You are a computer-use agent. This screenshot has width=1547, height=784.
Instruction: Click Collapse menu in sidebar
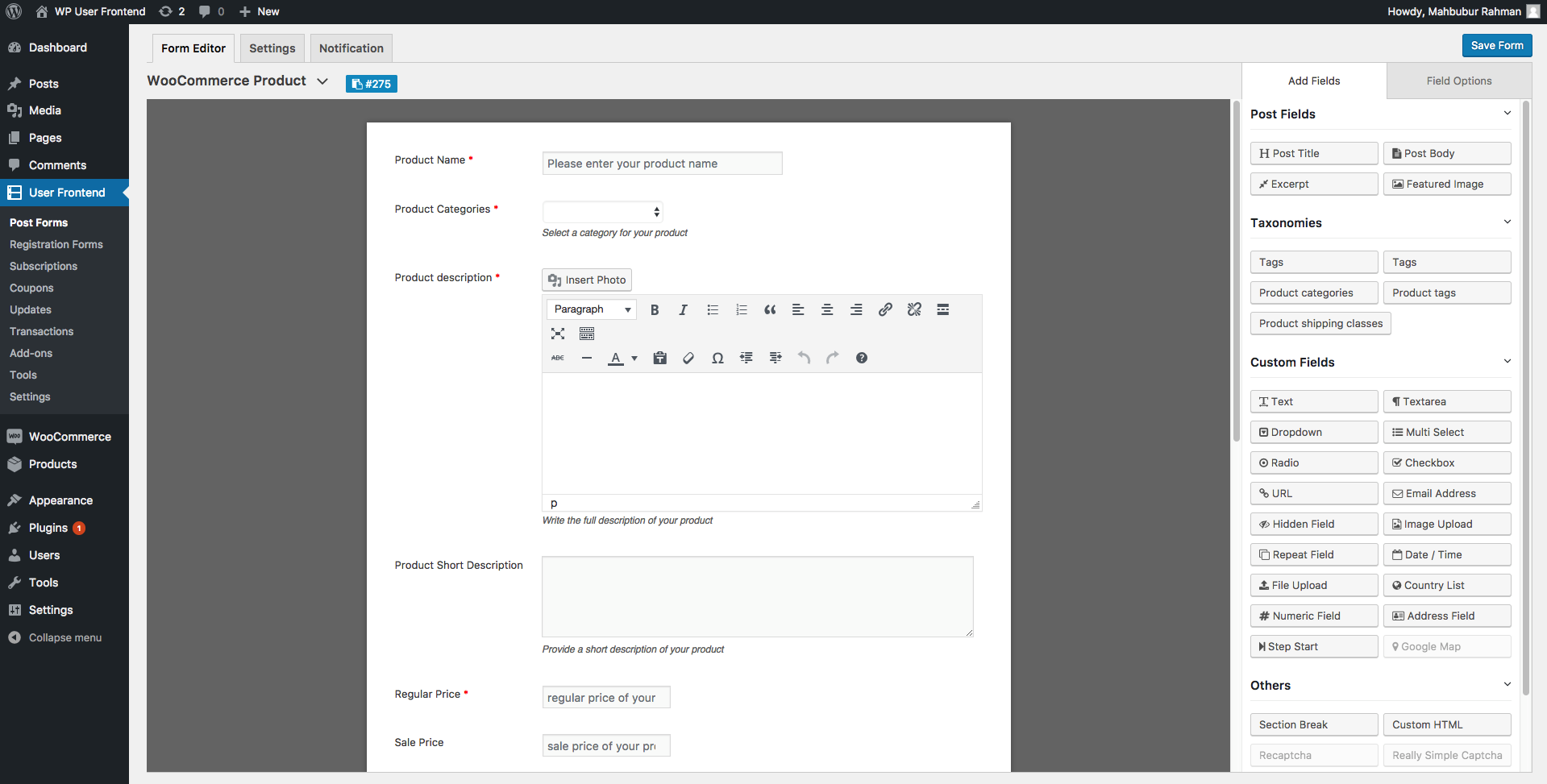pos(64,637)
